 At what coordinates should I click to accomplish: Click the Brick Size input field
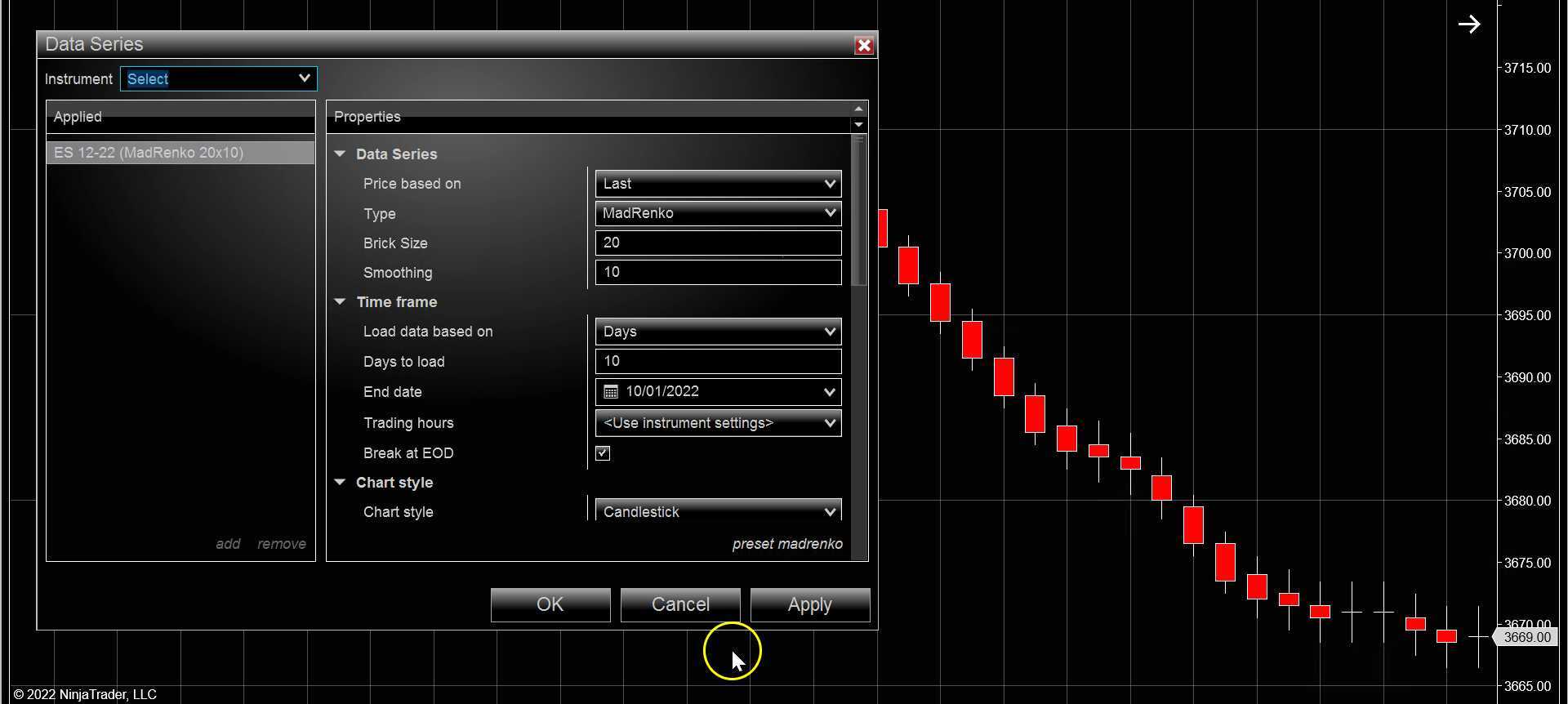tap(717, 243)
